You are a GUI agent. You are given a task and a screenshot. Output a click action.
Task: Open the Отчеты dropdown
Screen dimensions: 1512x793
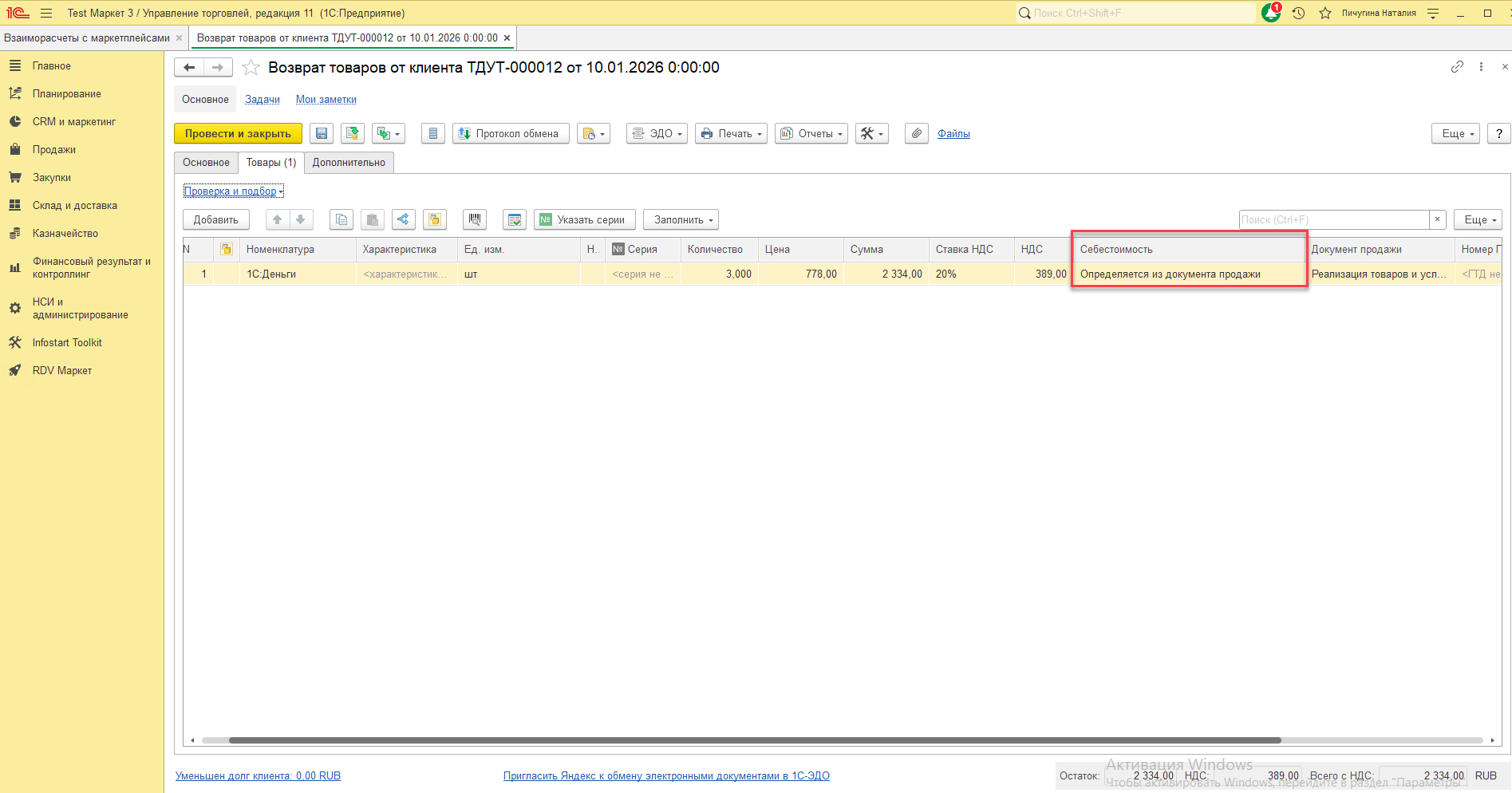(811, 133)
